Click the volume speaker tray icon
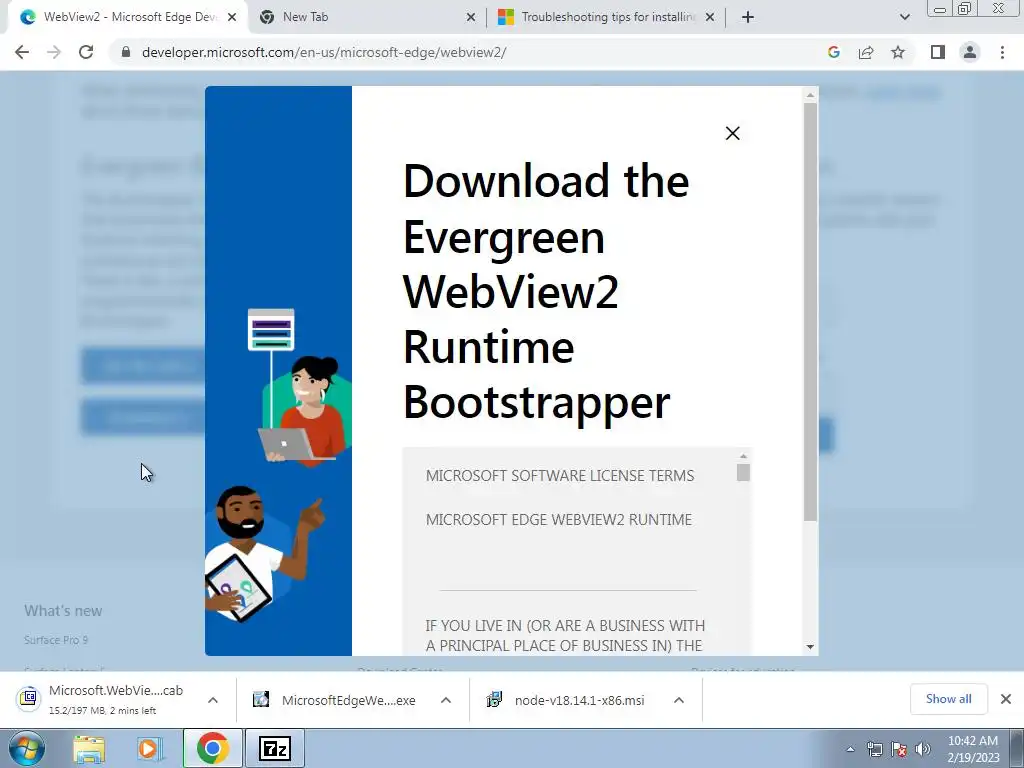Image resolution: width=1024 pixels, height=768 pixels. 923,749
